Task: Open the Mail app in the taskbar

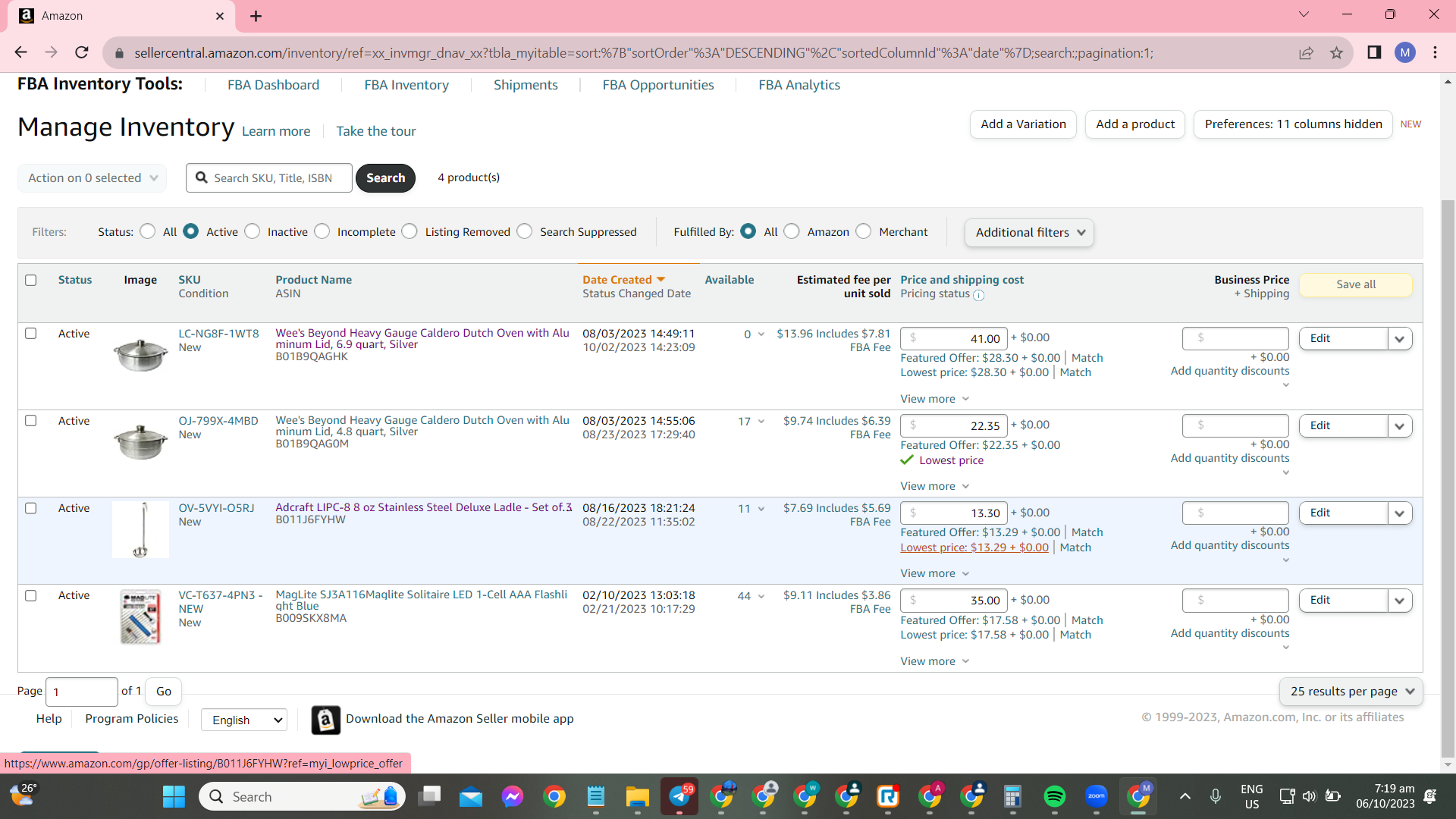Action: click(470, 796)
